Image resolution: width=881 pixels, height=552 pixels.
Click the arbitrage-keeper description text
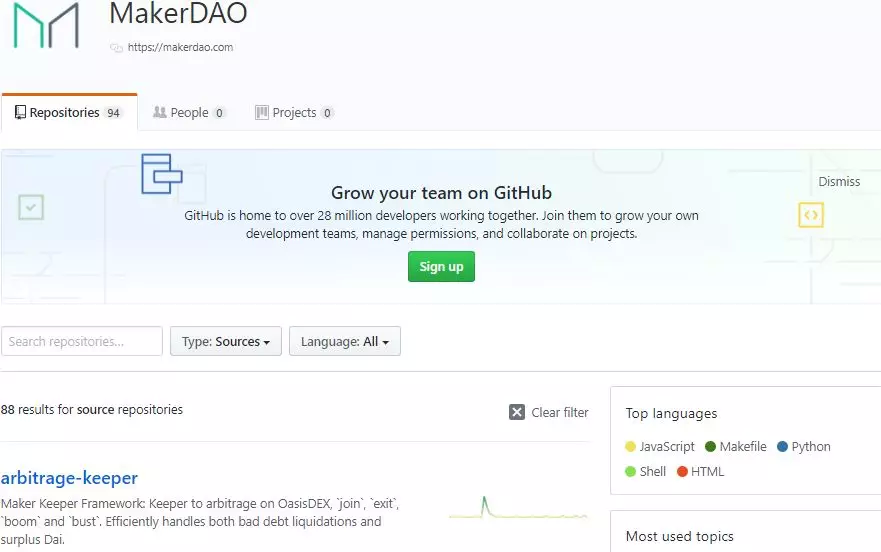click(x=199, y=522)
